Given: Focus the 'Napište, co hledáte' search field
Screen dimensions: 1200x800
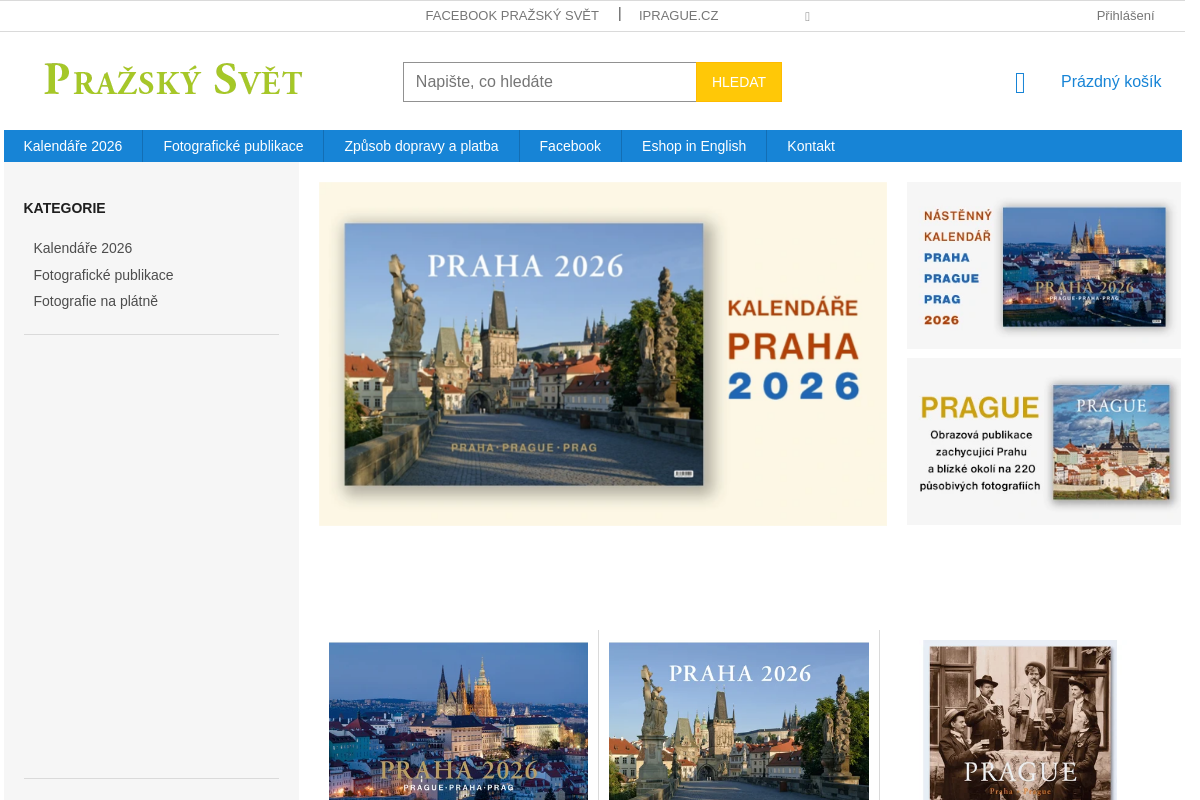Looking at the screenshot, I should point(550,82).
